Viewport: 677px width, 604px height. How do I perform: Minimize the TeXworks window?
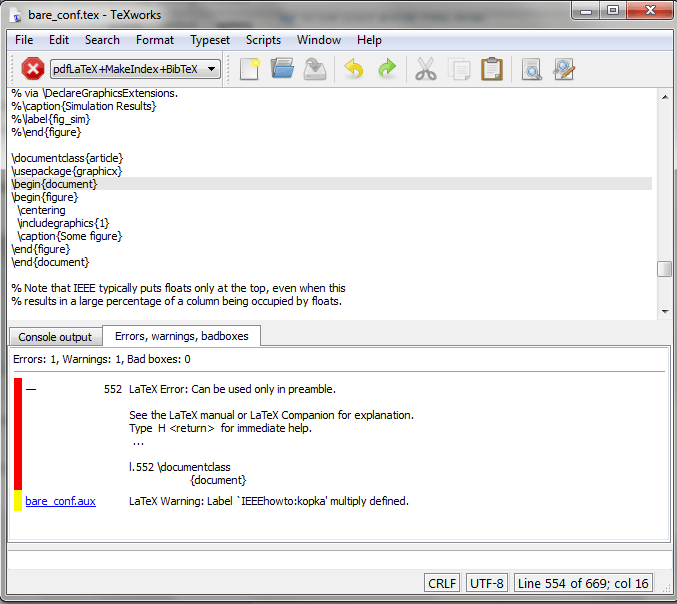point(586,11)
